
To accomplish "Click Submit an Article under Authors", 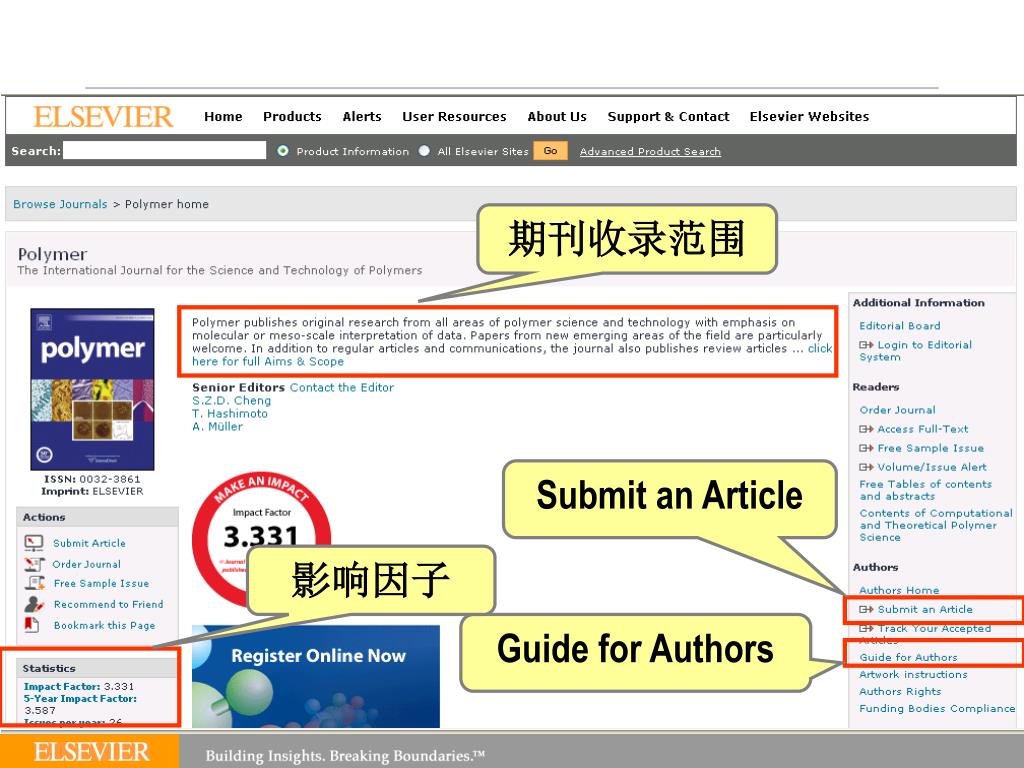I will point(925,609).
